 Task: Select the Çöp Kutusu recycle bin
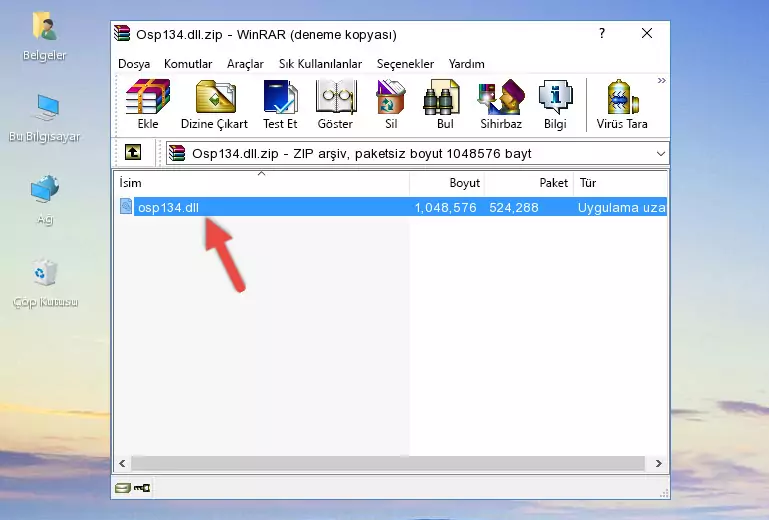[45, 283]
